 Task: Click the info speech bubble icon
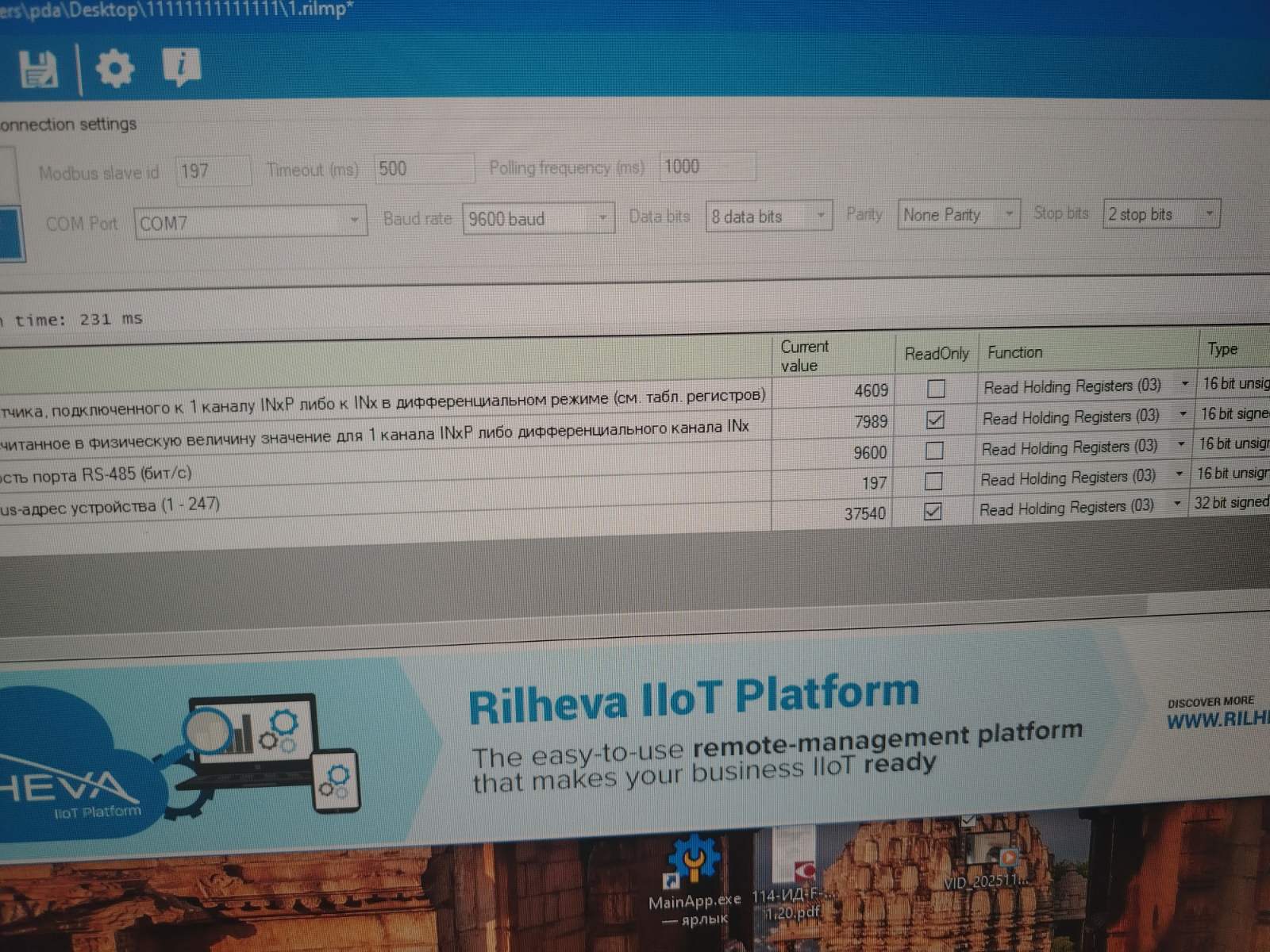click(181, 67)
